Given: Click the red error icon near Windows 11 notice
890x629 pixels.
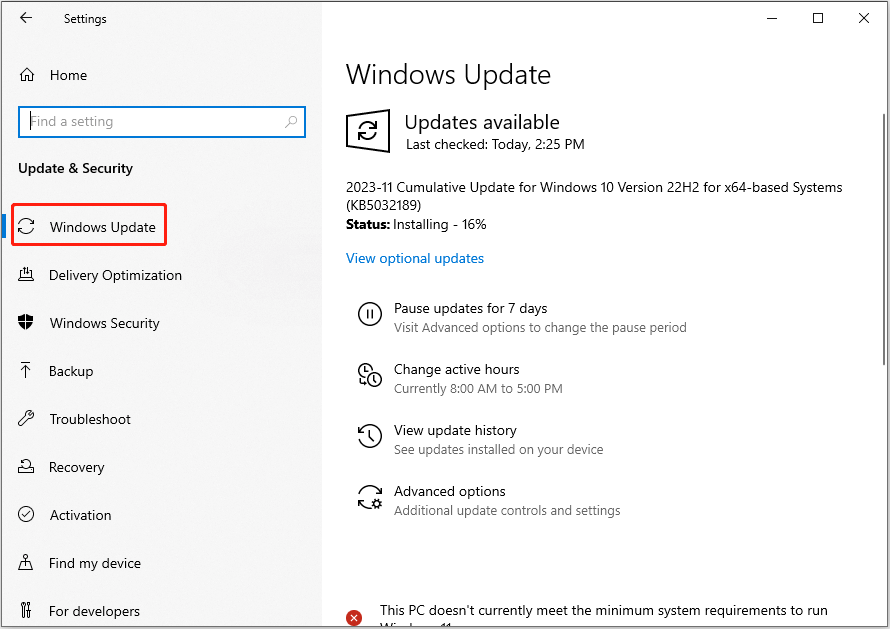Looking at the screenshot, I should click(x=354, y=618).
